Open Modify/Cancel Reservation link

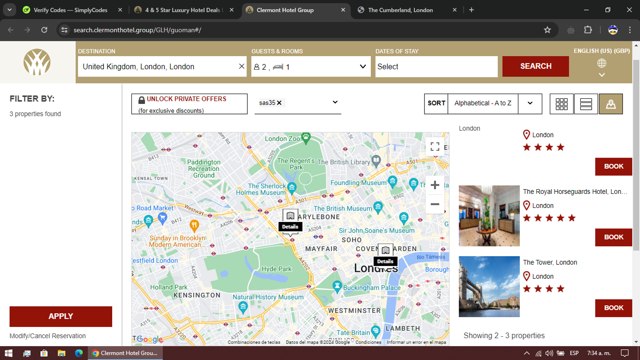(x=48, y=336)
